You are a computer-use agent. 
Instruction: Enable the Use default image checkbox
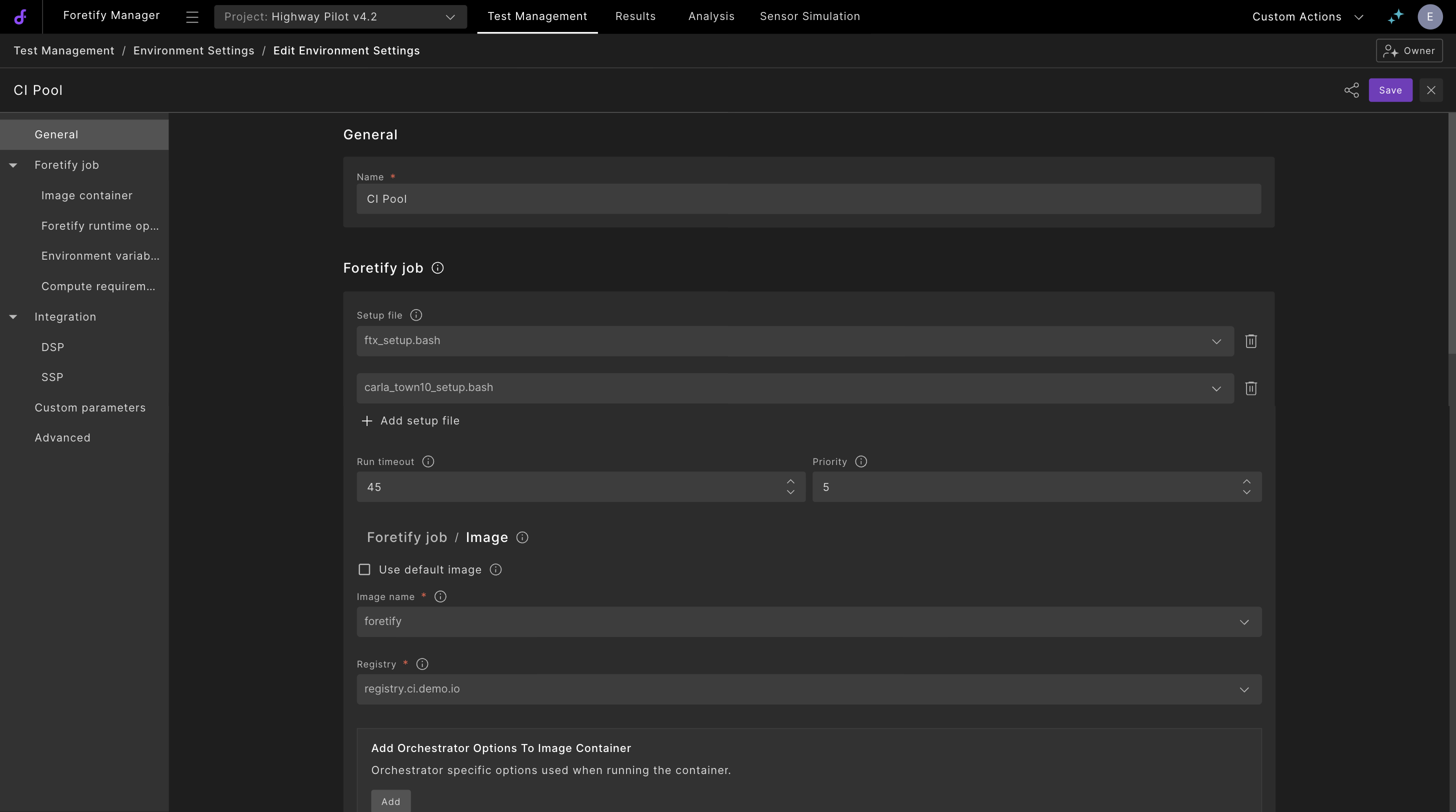coord(364,569)
